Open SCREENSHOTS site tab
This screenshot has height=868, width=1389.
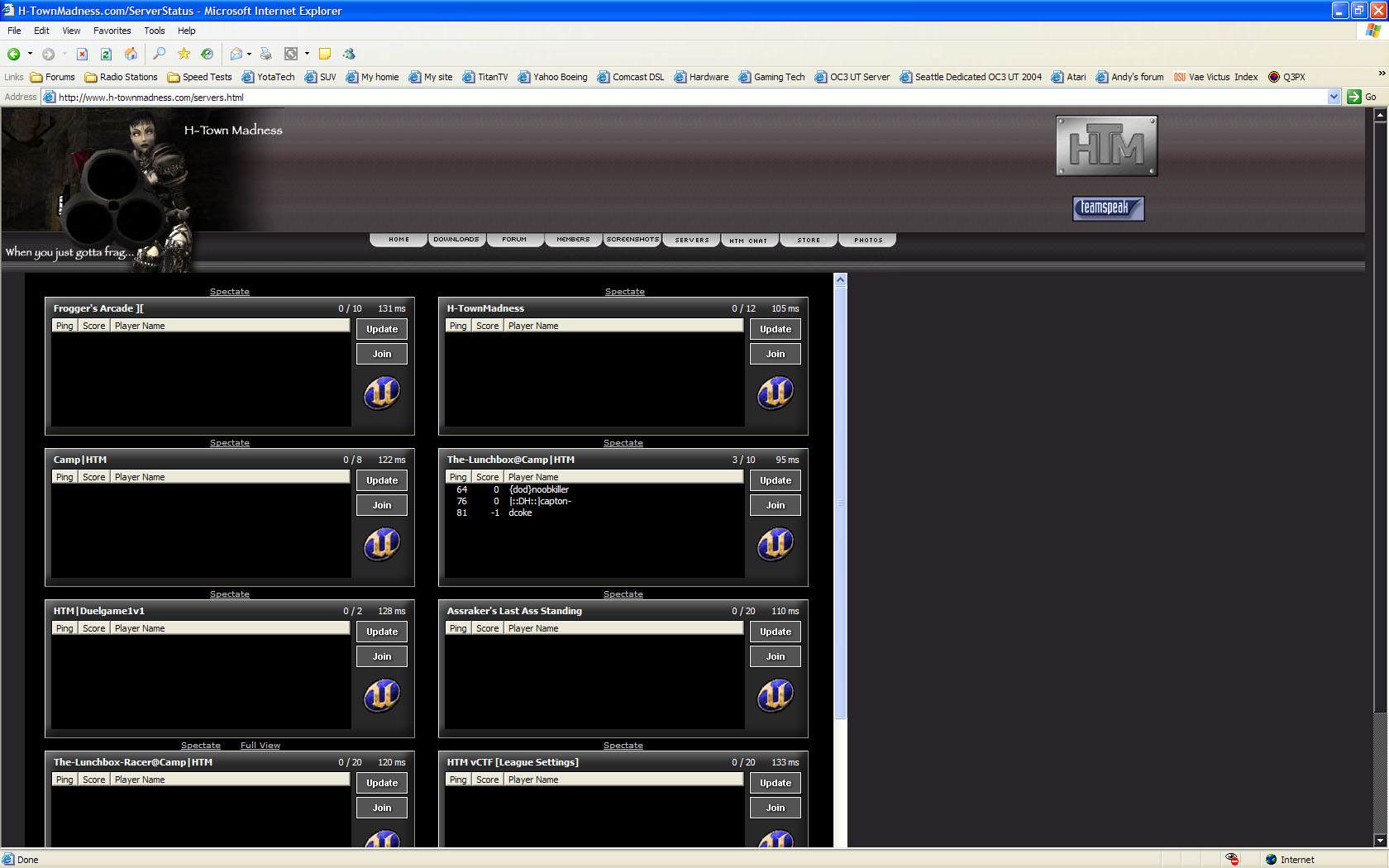pyautogui.click(x=632, y=240)
